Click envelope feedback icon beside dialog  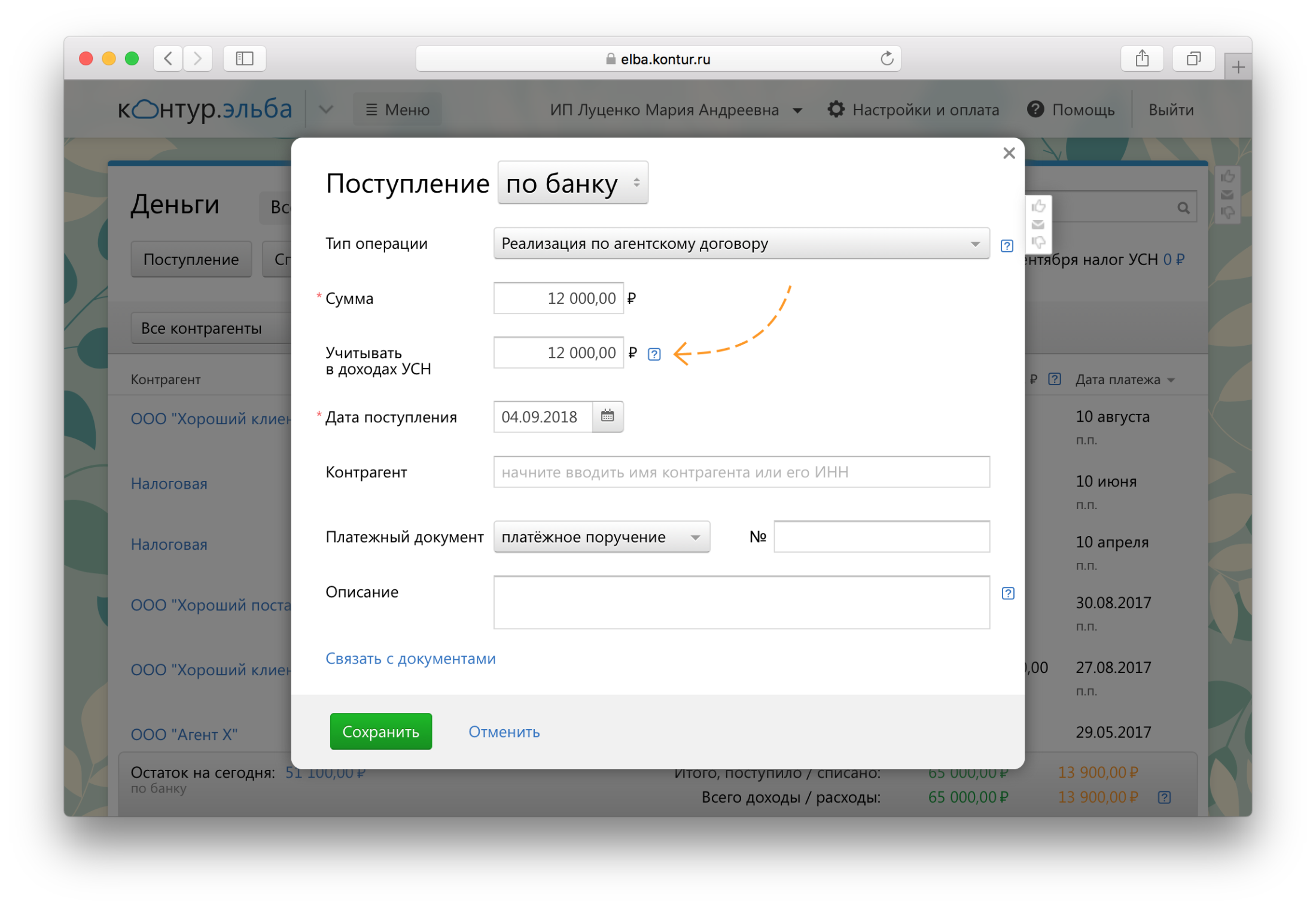tap(1038, 225)
